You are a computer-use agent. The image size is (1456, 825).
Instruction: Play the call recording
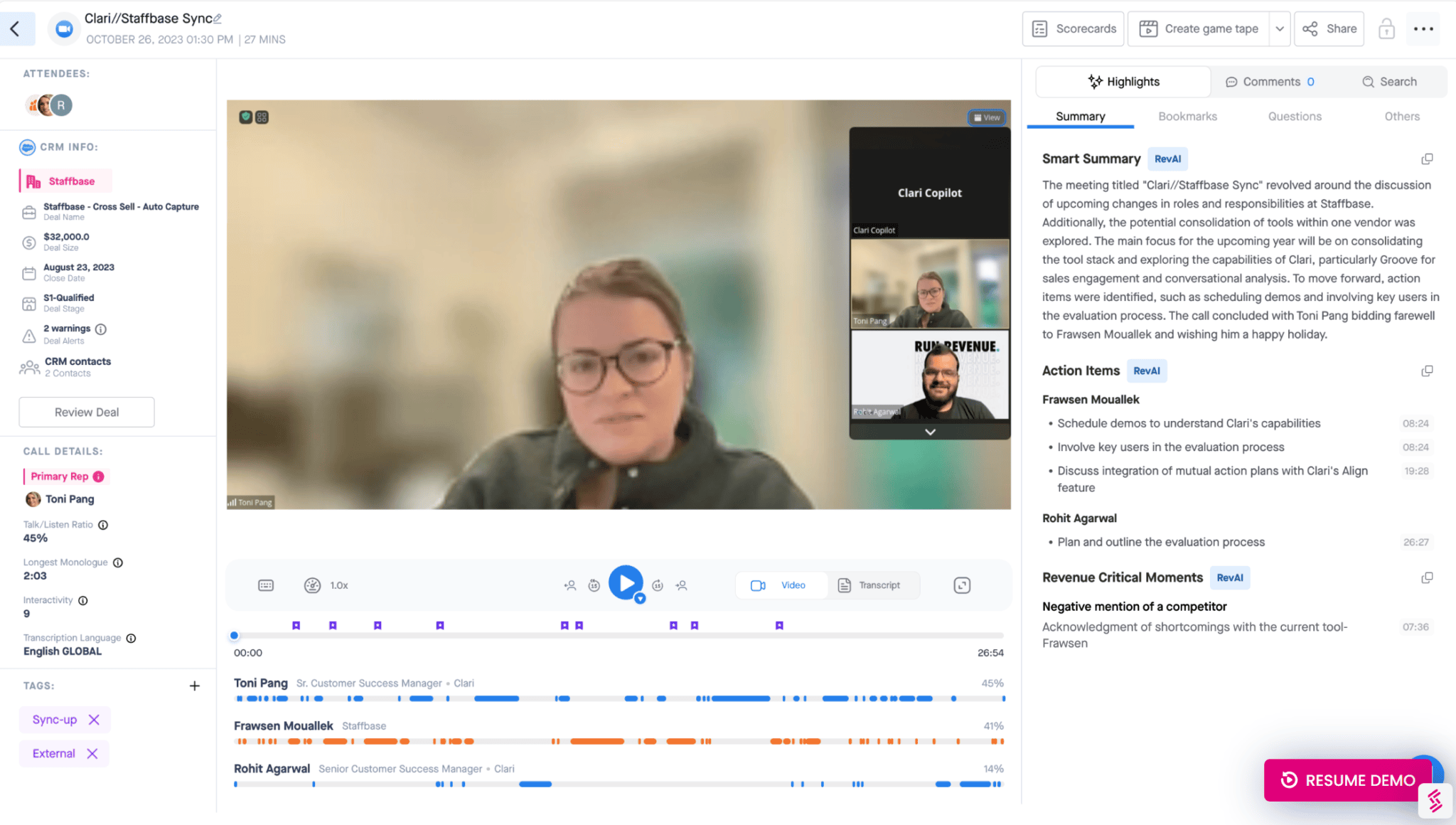click(x=626, y=583)
